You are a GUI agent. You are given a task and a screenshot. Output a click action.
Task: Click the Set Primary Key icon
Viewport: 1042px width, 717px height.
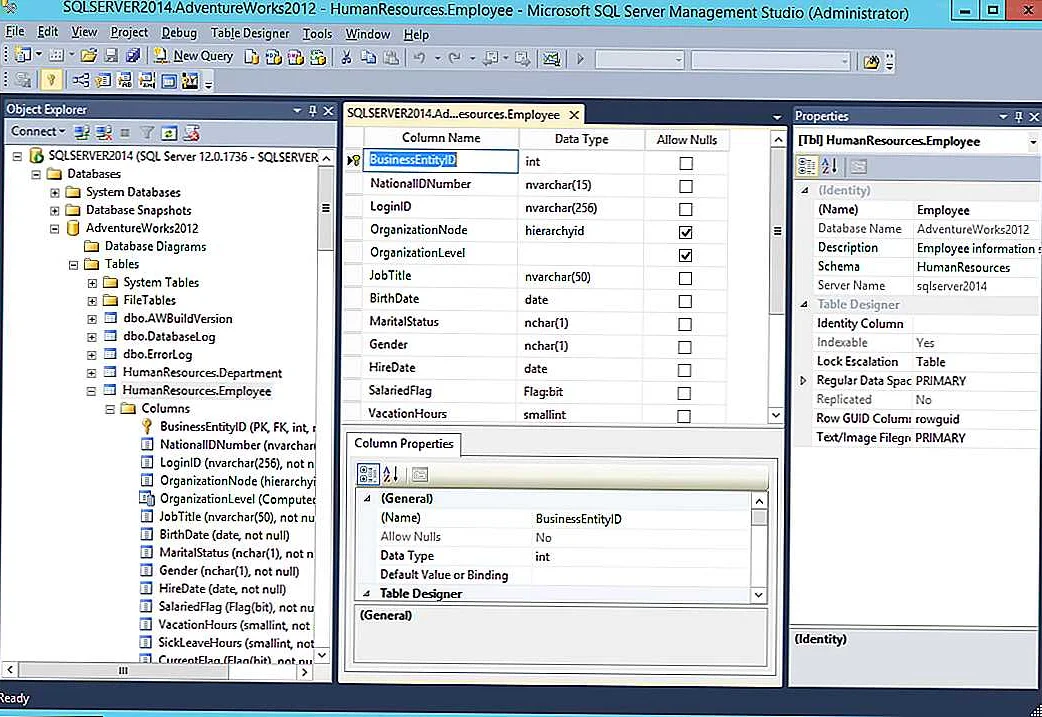(51, 81)
